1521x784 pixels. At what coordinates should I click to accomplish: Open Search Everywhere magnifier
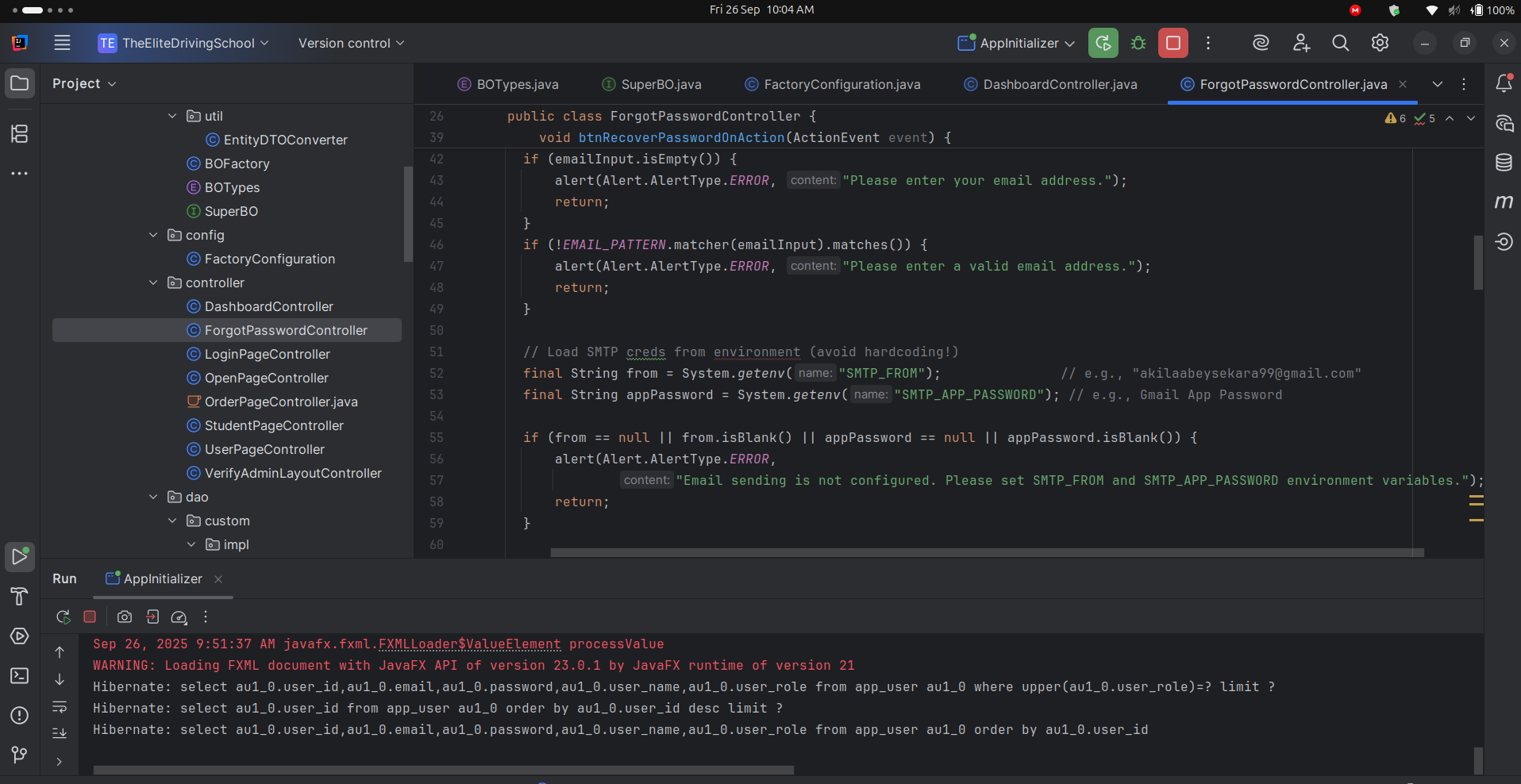point(1340,43)
